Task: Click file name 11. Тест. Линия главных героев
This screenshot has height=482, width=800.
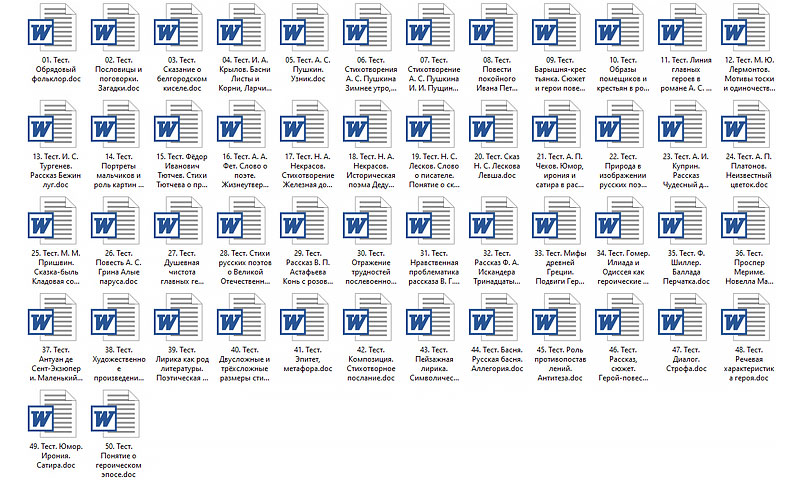Action: [x=686, y=74]
